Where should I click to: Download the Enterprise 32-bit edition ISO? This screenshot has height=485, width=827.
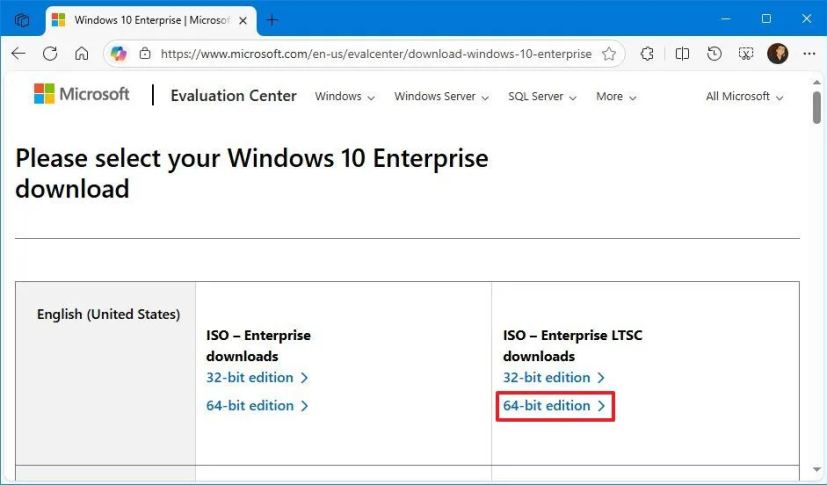(257, 378)
